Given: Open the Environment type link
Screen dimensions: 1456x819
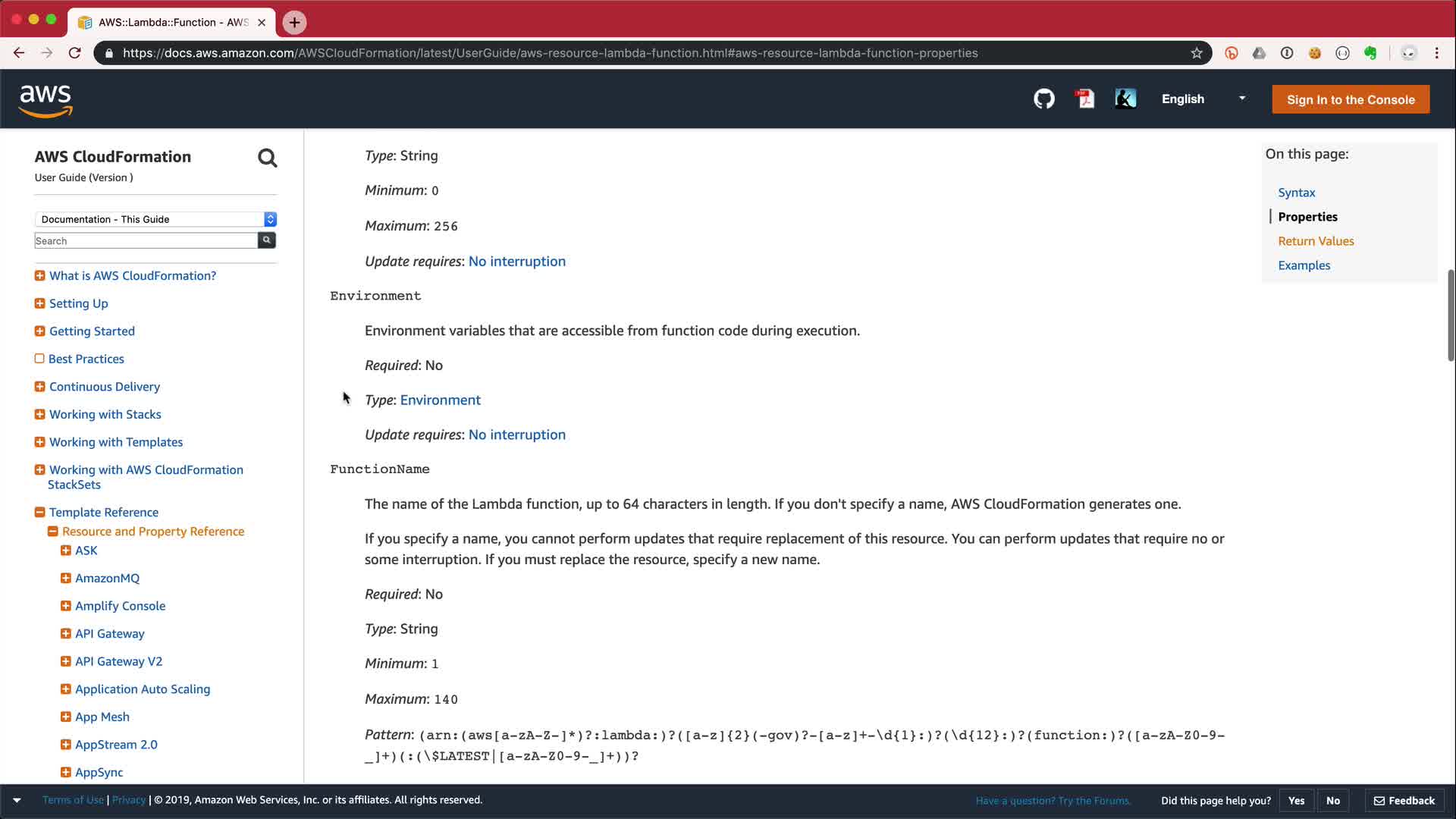Looking at the screenshot, I should click(440, 400).
